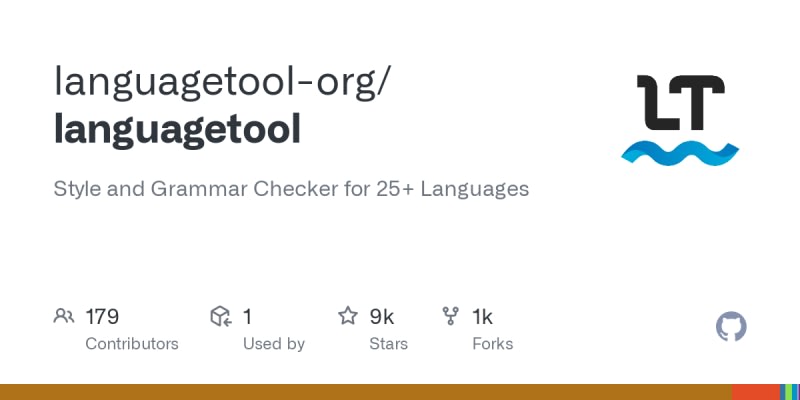Click the Used by package icon
Viewport: 800px width, 400px height.
coord(221,317)
